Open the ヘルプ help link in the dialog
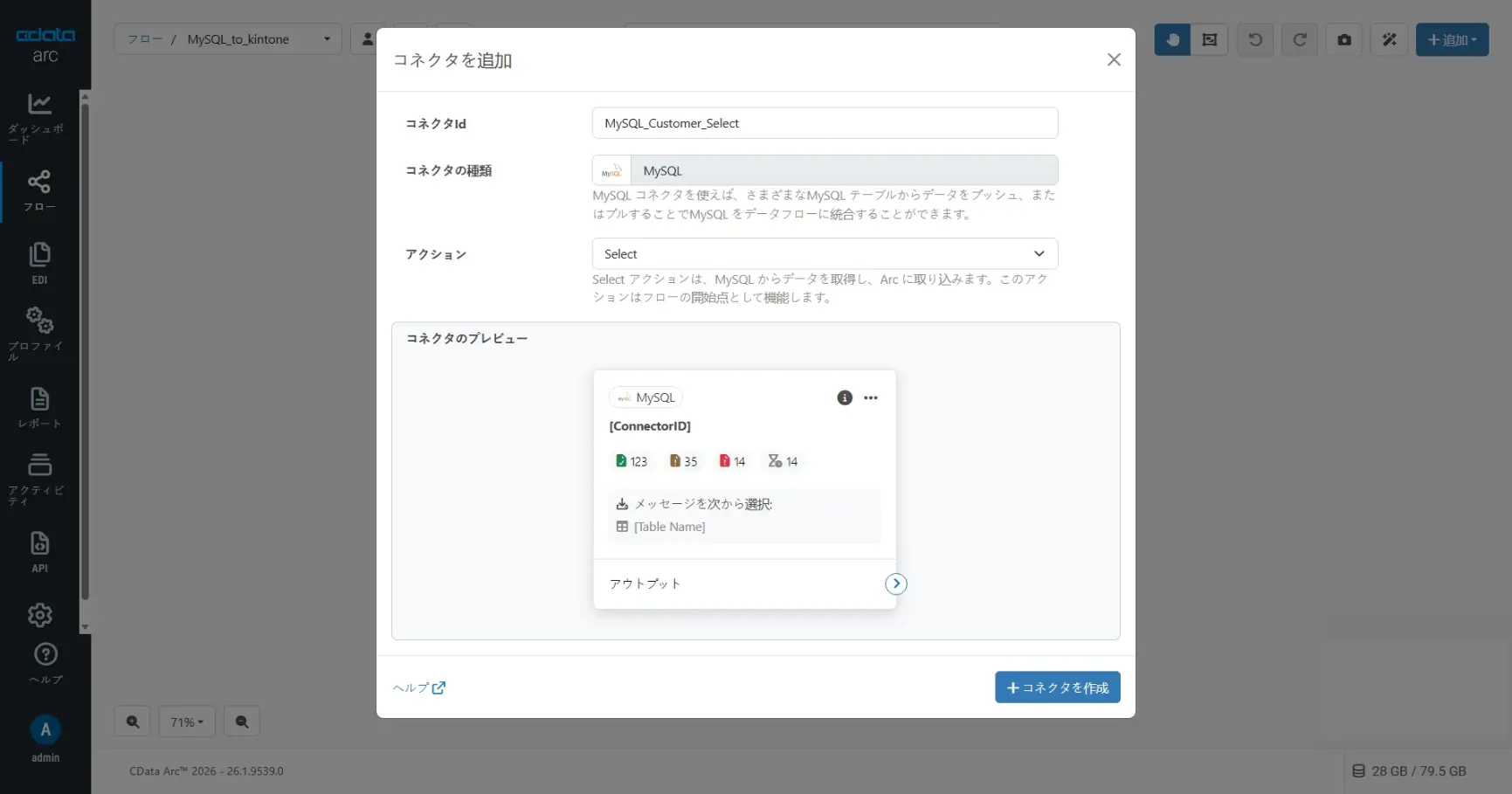The width and height of the screenshot is (1512, 794). (x=419, y=688)
